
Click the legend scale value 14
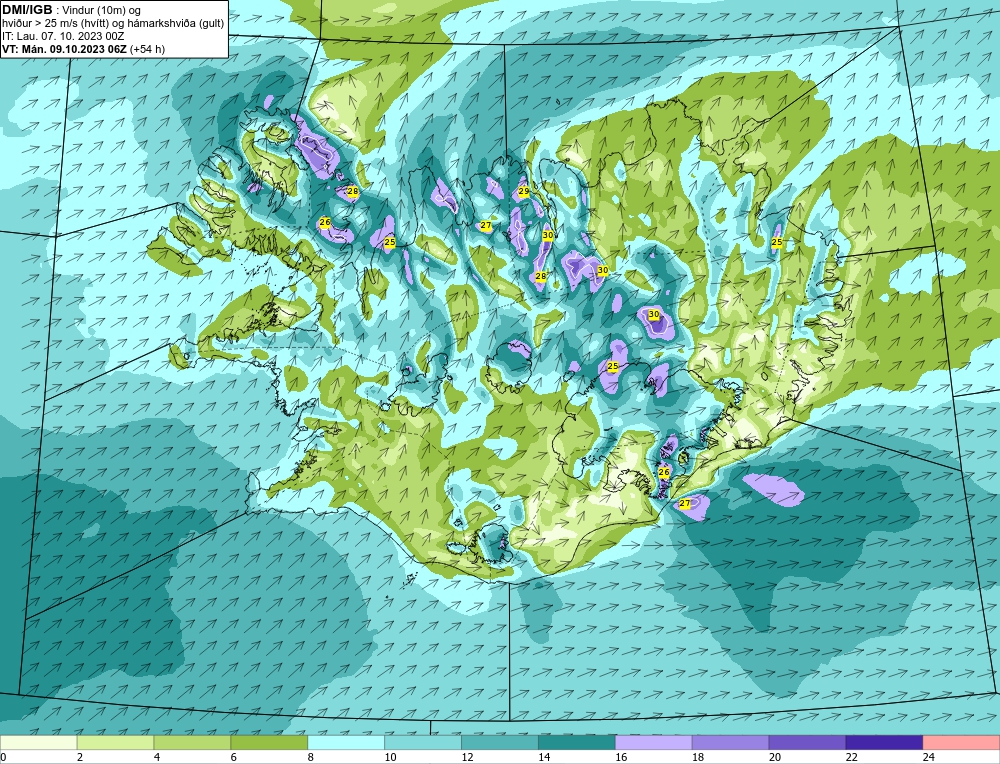544,757
